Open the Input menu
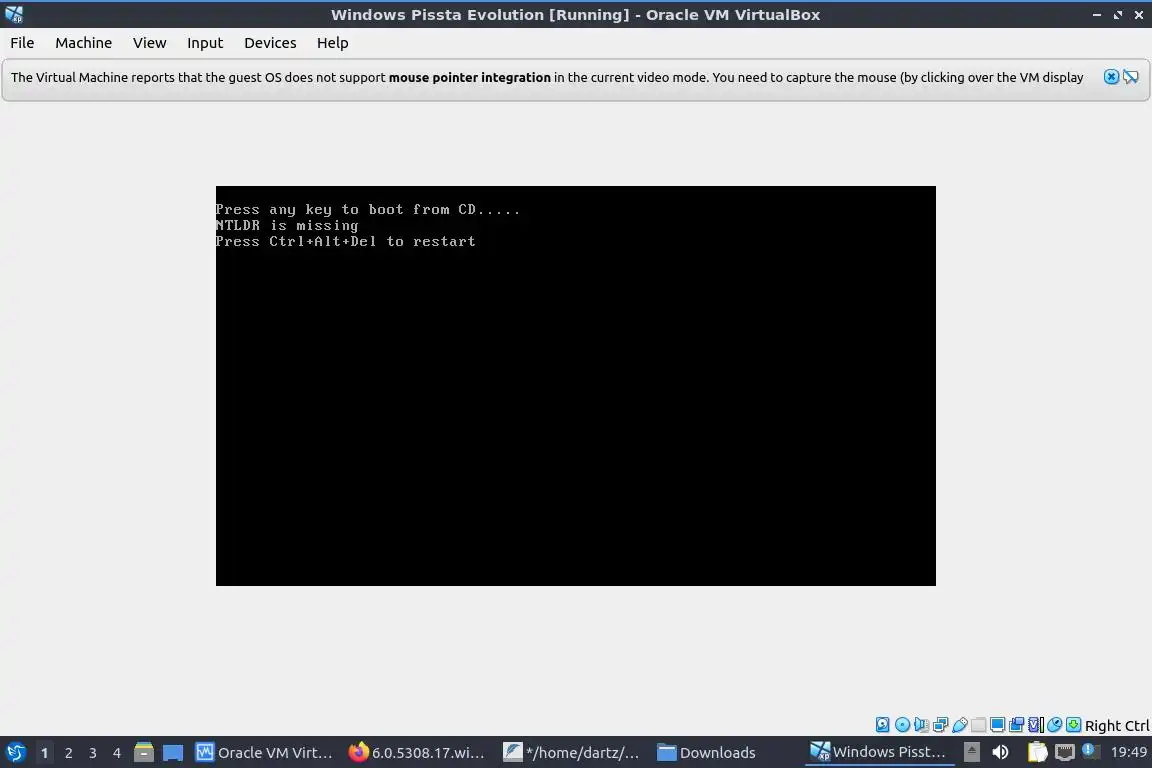 (x=204, y=43)
